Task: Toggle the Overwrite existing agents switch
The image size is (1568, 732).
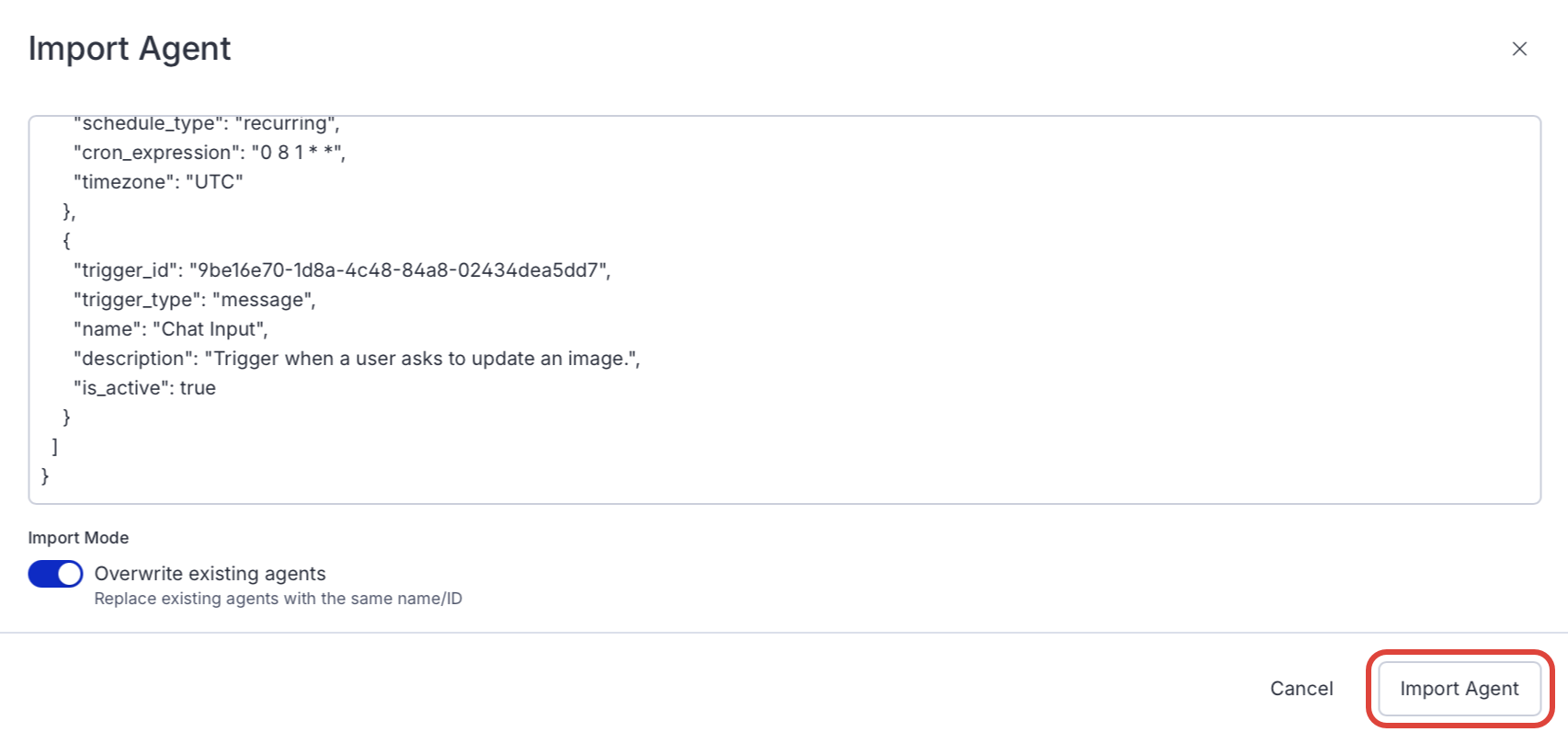Action: pos(55,574)
